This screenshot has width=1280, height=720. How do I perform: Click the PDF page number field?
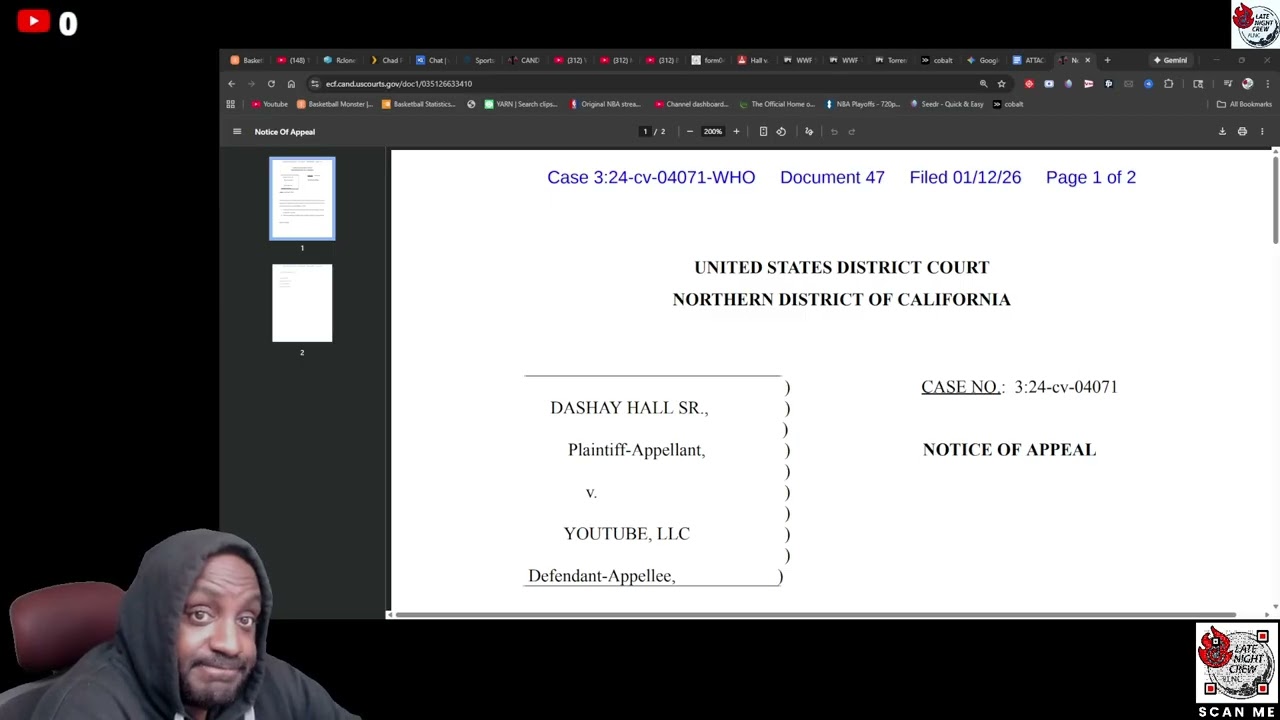[x=645, y=132]
